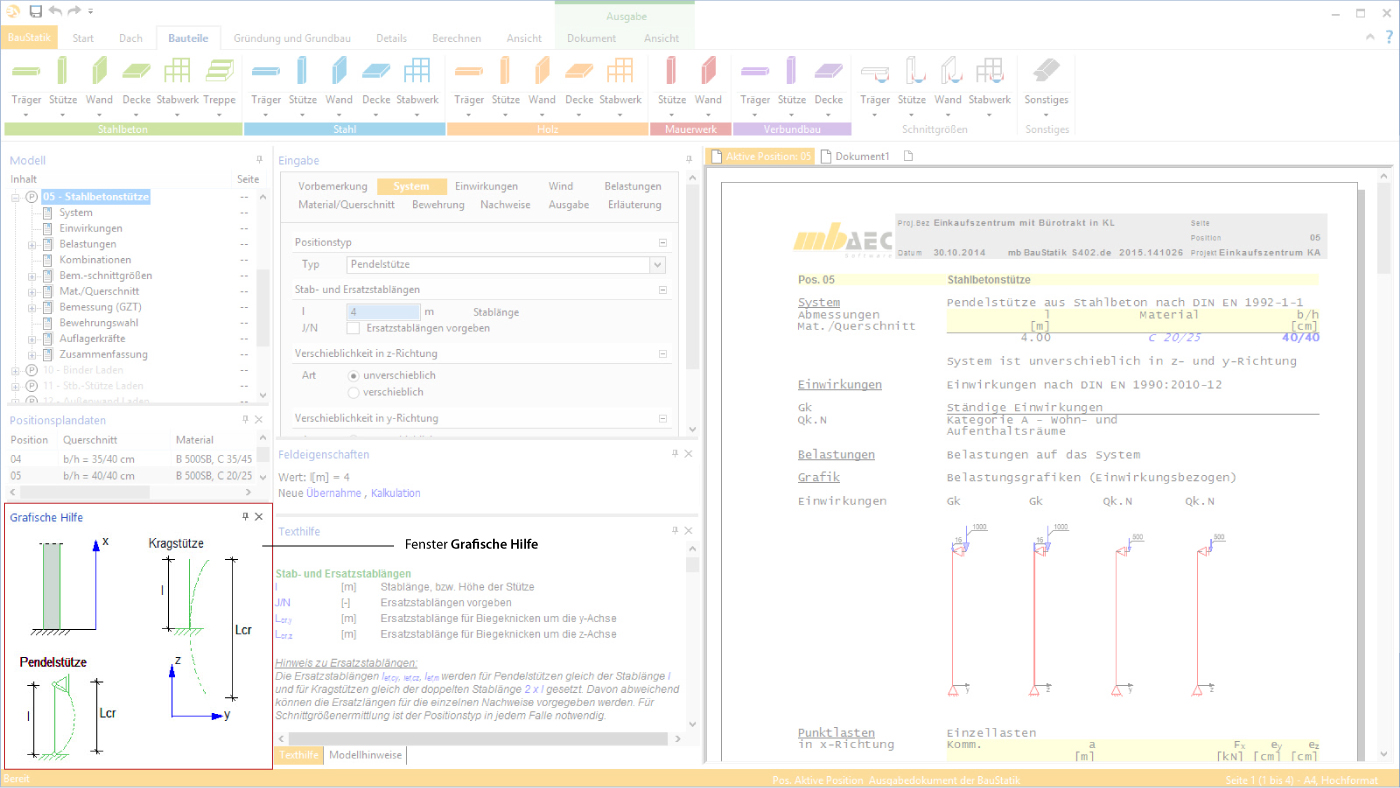The width and height of the screenshot is (1400, 788).
Task: Collapse Verschieblichkeit in z-Richtung section
Action: (662, 354)
